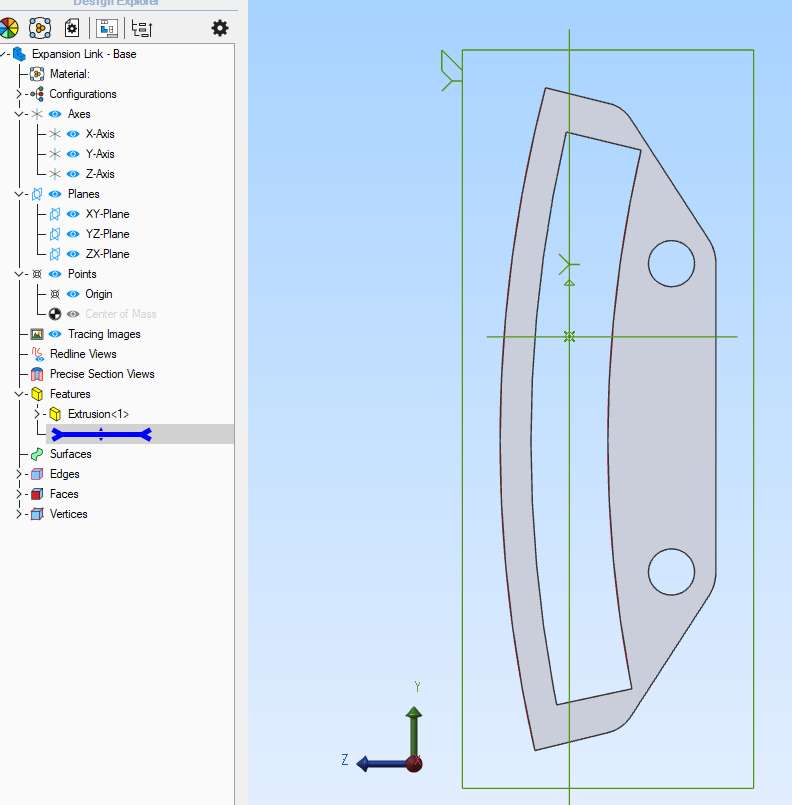Open the material properties toolbar icon
Viewport: 792px width, 805px height.
(40, 28)
